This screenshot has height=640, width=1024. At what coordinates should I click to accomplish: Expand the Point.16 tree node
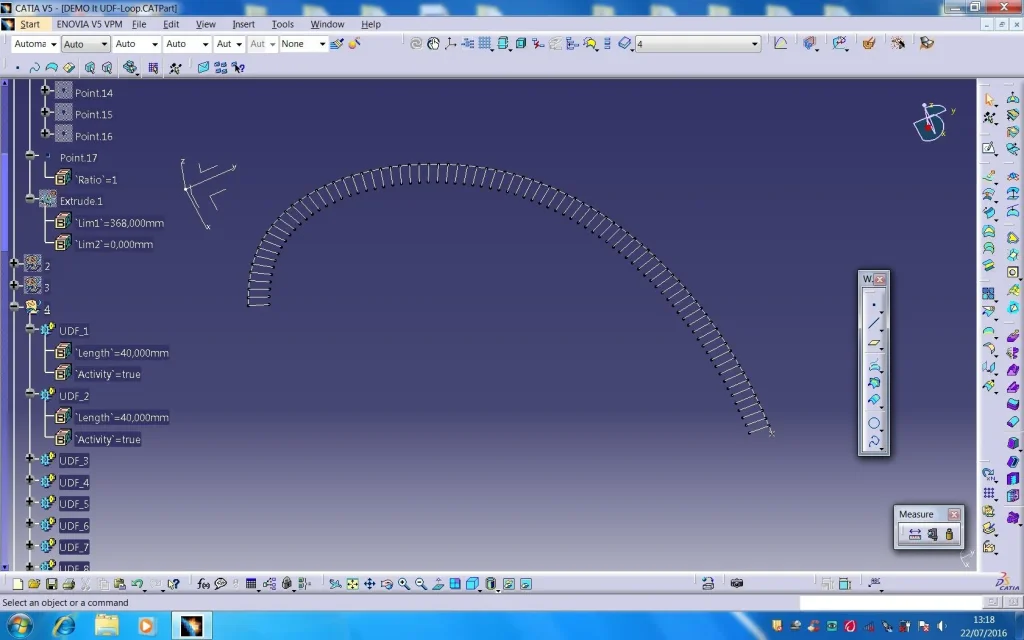point(45,133)
